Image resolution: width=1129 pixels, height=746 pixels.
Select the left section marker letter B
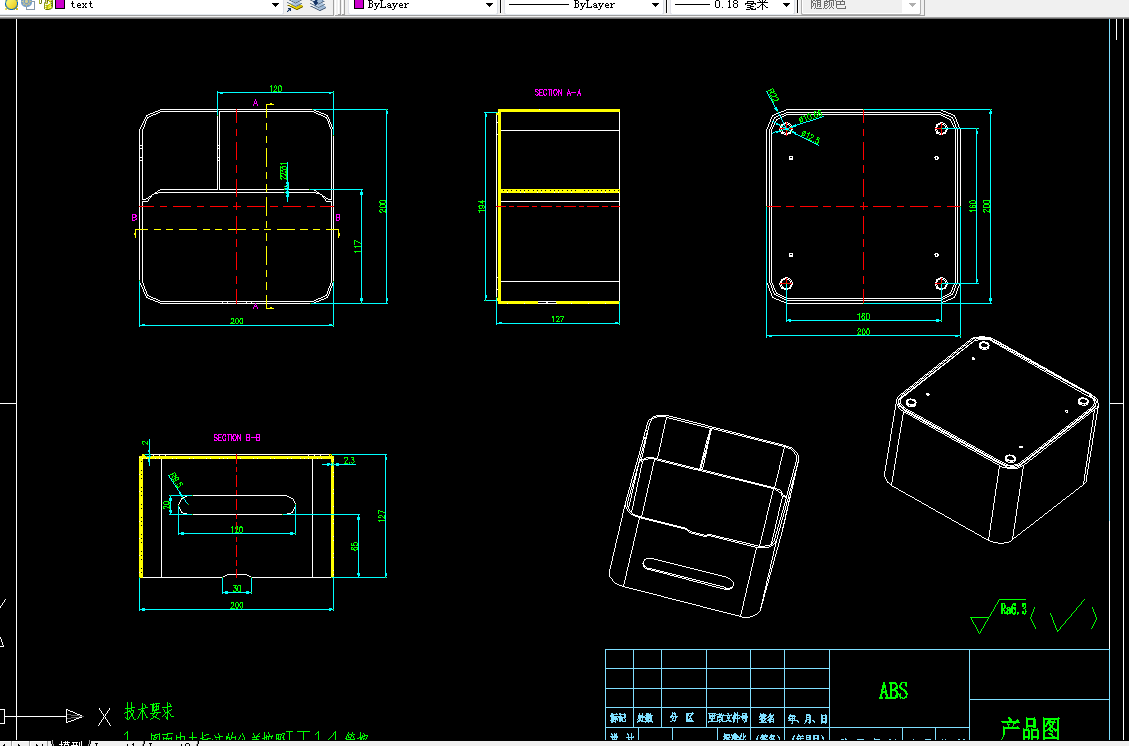(x=134, y=217)
